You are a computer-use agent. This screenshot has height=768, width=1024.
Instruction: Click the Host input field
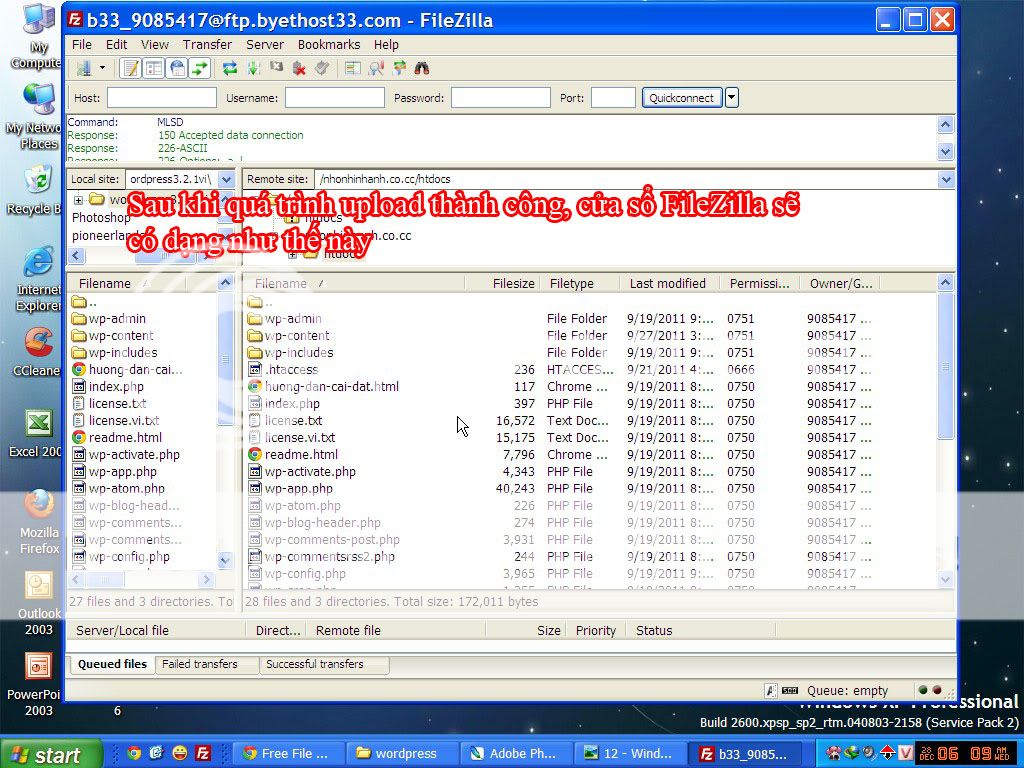tap(161, 98)
